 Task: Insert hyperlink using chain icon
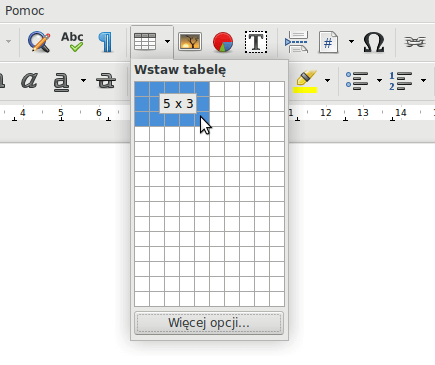(415, 42)
